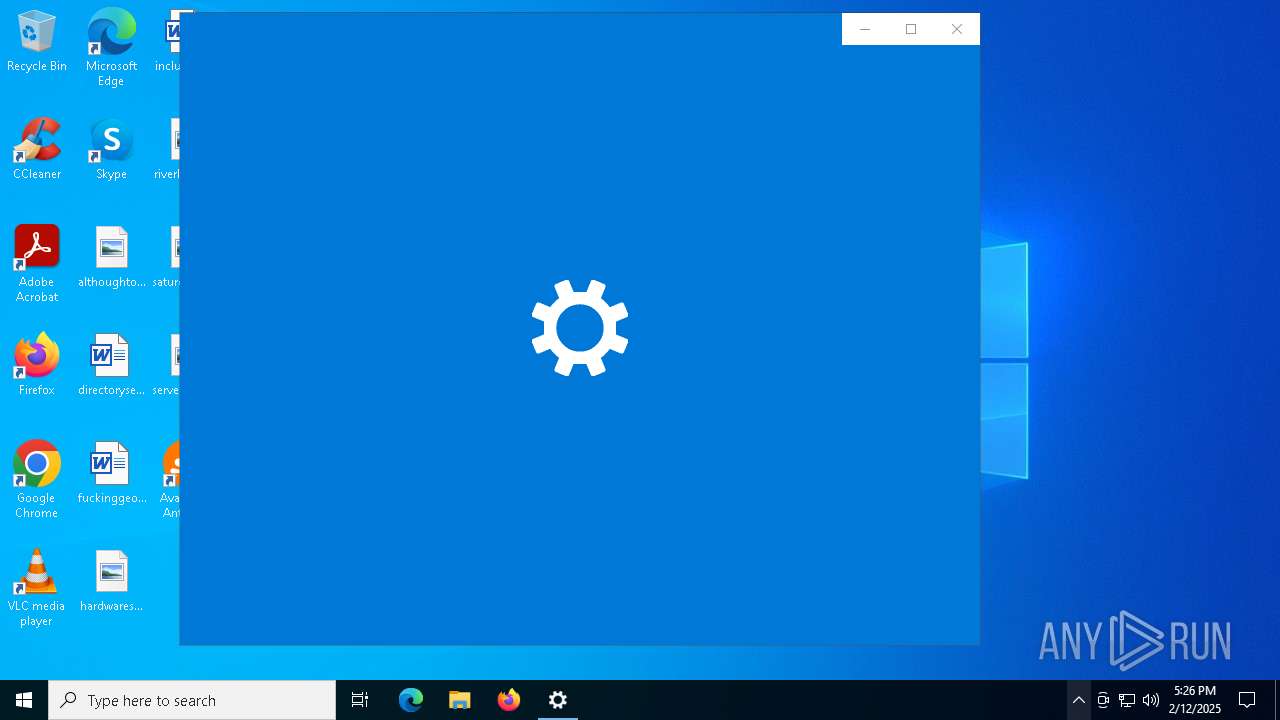
Task: Select the althoughto... image file
Action: point(111,256)
